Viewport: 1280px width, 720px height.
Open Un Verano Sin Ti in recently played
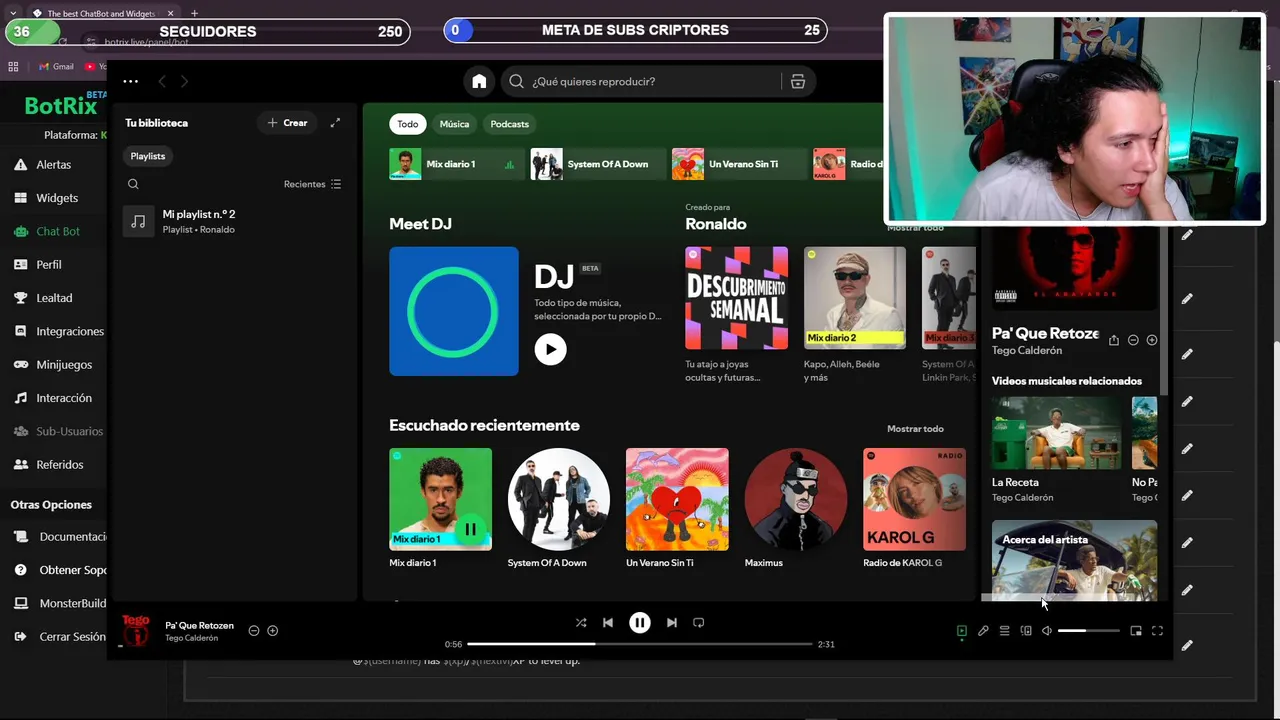pyautogui.click(x=677, y=499)
